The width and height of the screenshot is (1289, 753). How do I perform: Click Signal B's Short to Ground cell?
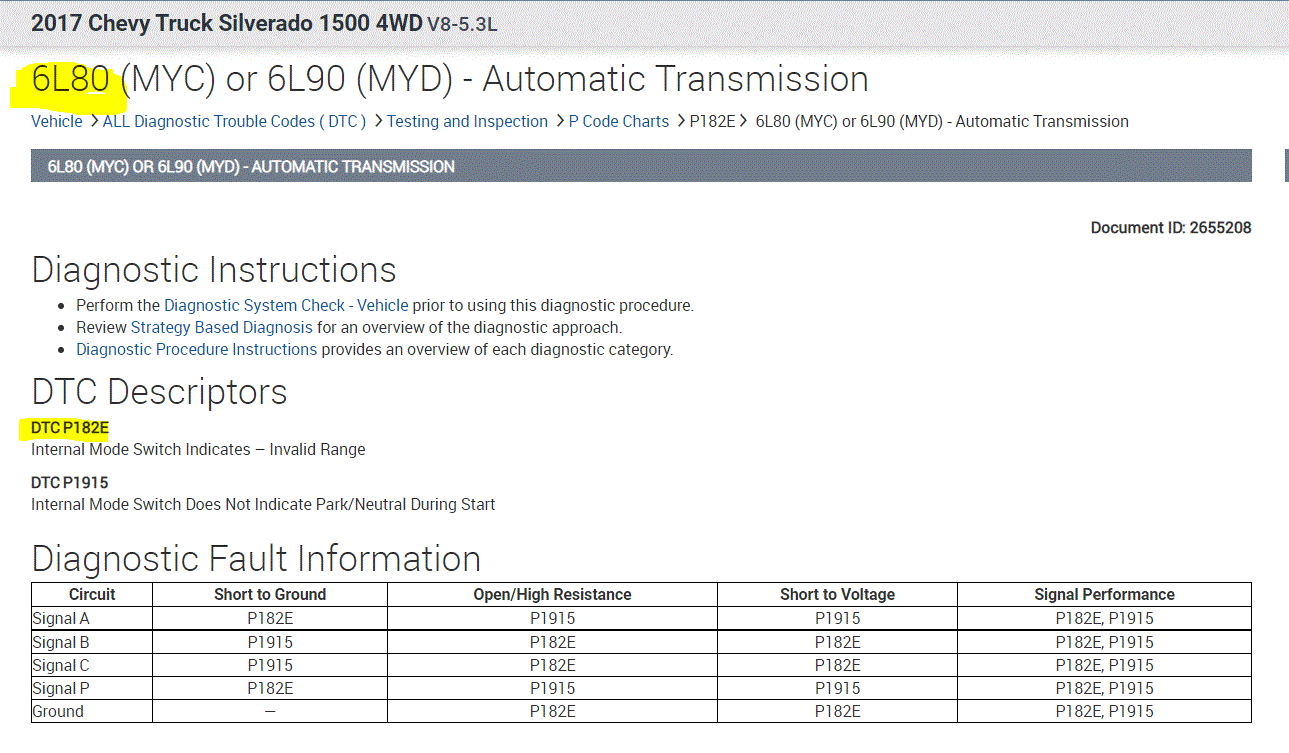[270, 642]
